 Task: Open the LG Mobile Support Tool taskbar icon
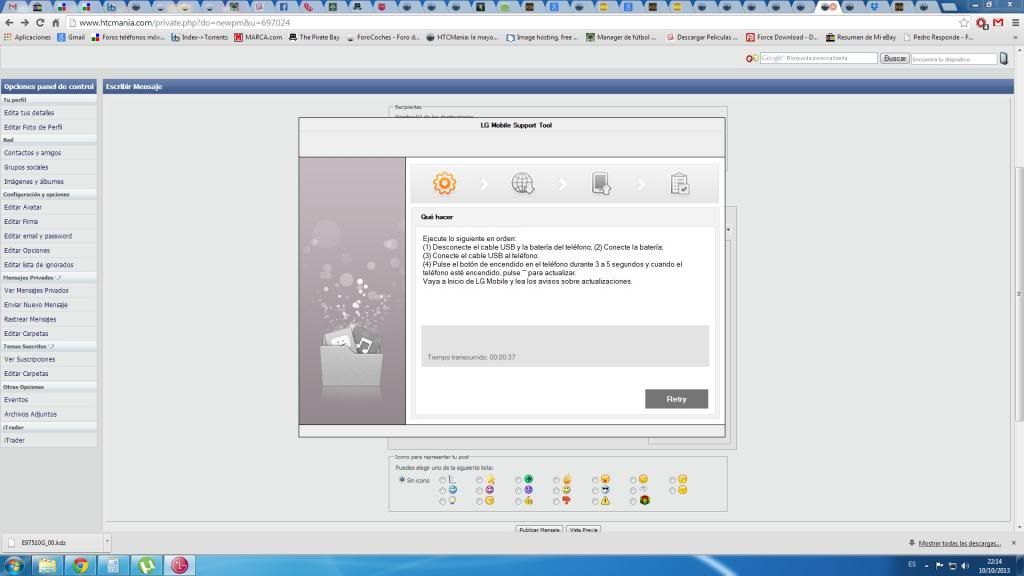[179, 565]
